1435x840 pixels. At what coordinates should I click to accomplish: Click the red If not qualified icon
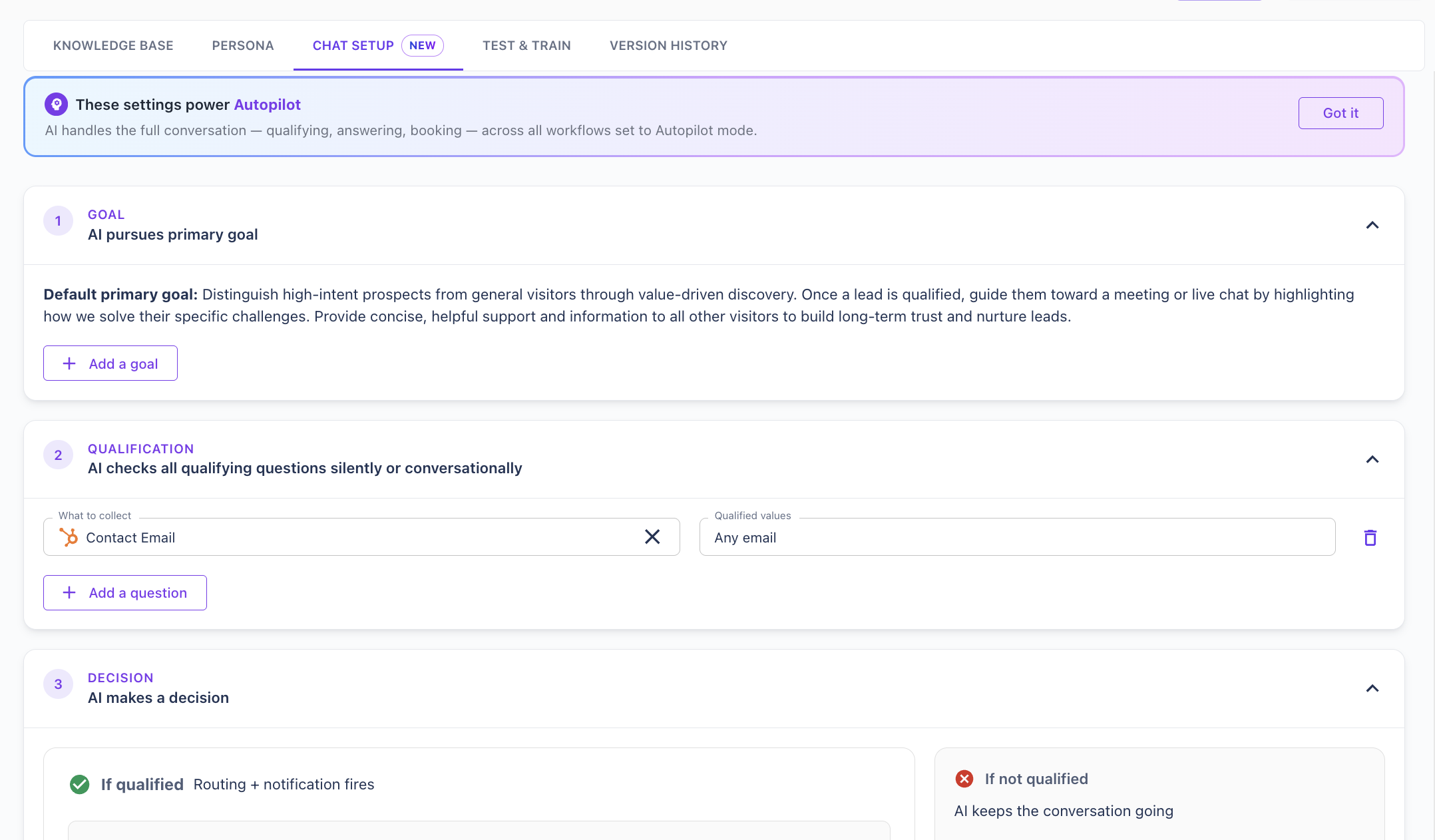[964, 779]
